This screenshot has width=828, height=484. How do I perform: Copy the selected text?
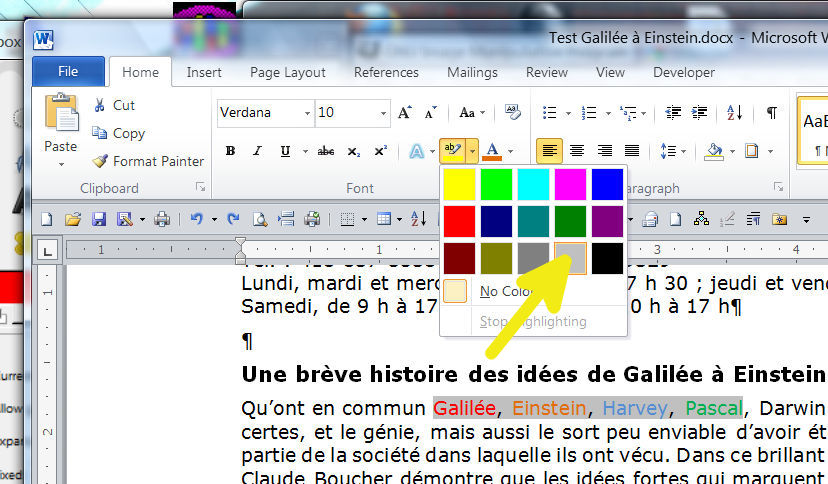click(x=118, y=133)
